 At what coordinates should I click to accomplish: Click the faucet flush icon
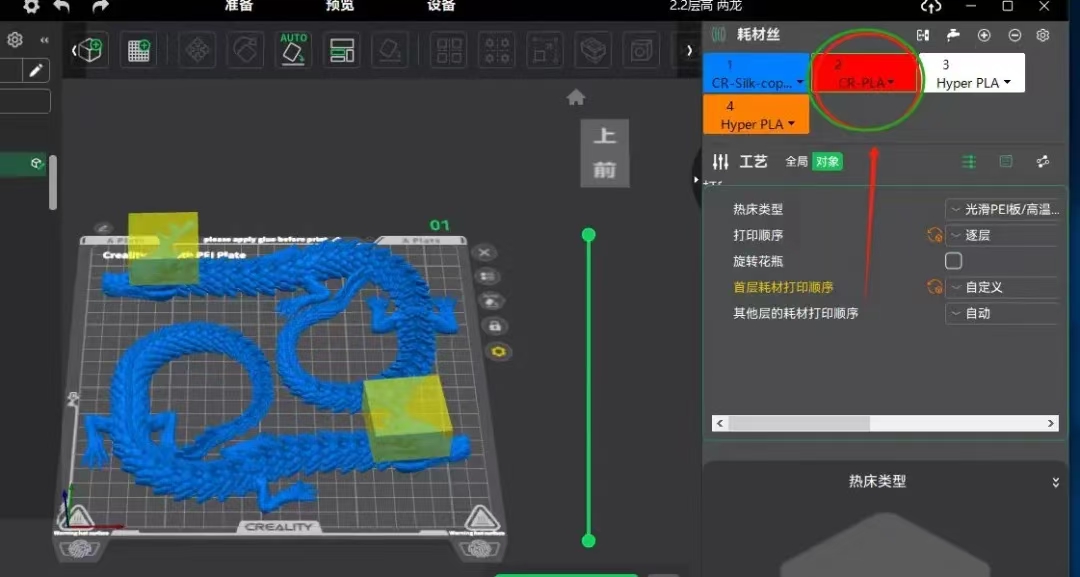pos(953,35)
